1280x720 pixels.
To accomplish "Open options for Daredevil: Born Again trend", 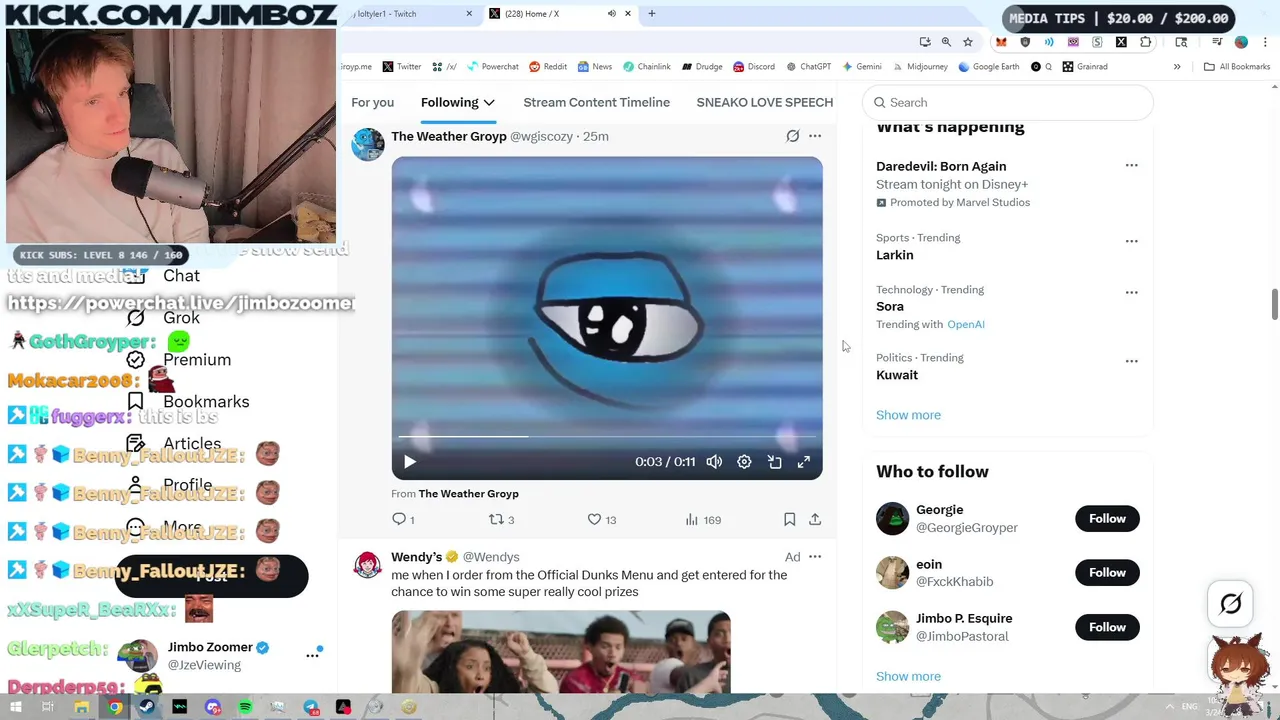I will pyautogui.click(x=1131, y=165).
